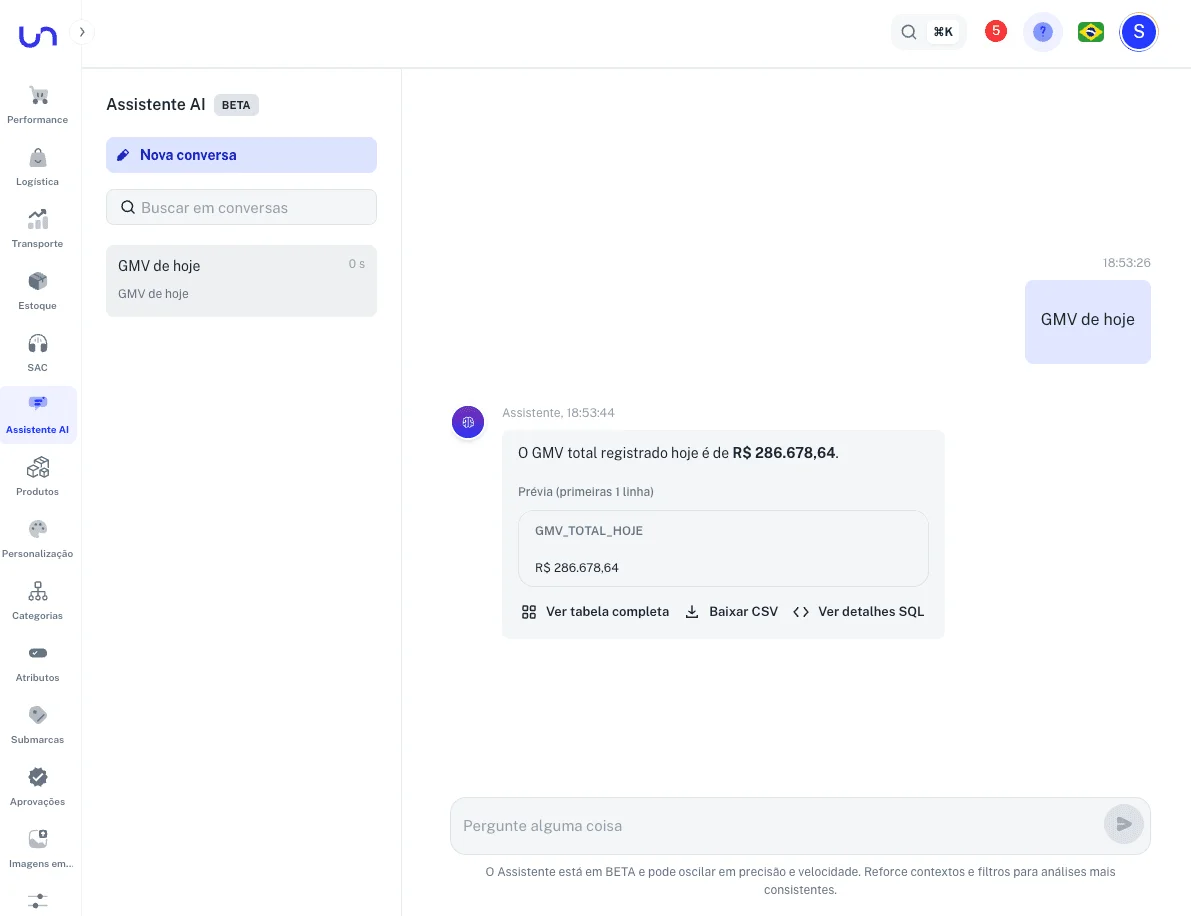This screenshot has width=1191, height=916.
Task: Click the red notifications badge
Action: (995, 31)
